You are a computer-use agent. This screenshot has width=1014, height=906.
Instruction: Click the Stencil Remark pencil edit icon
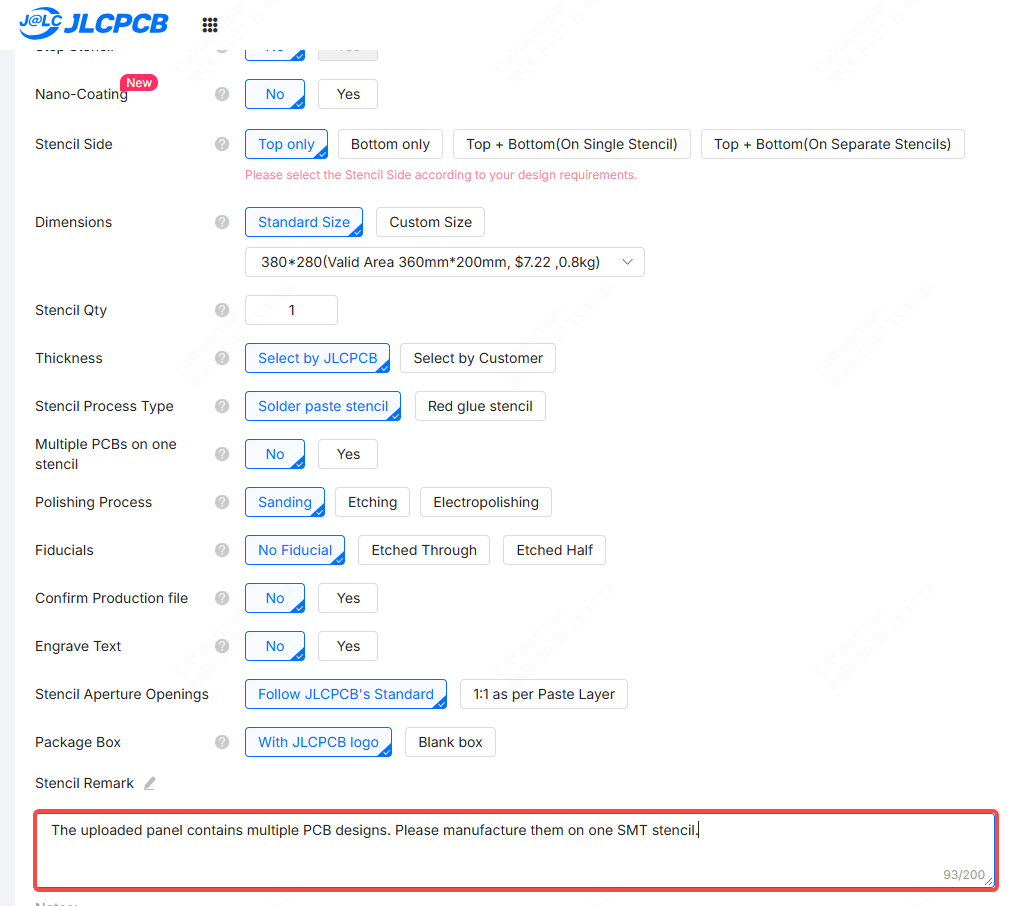pos(149,783)
